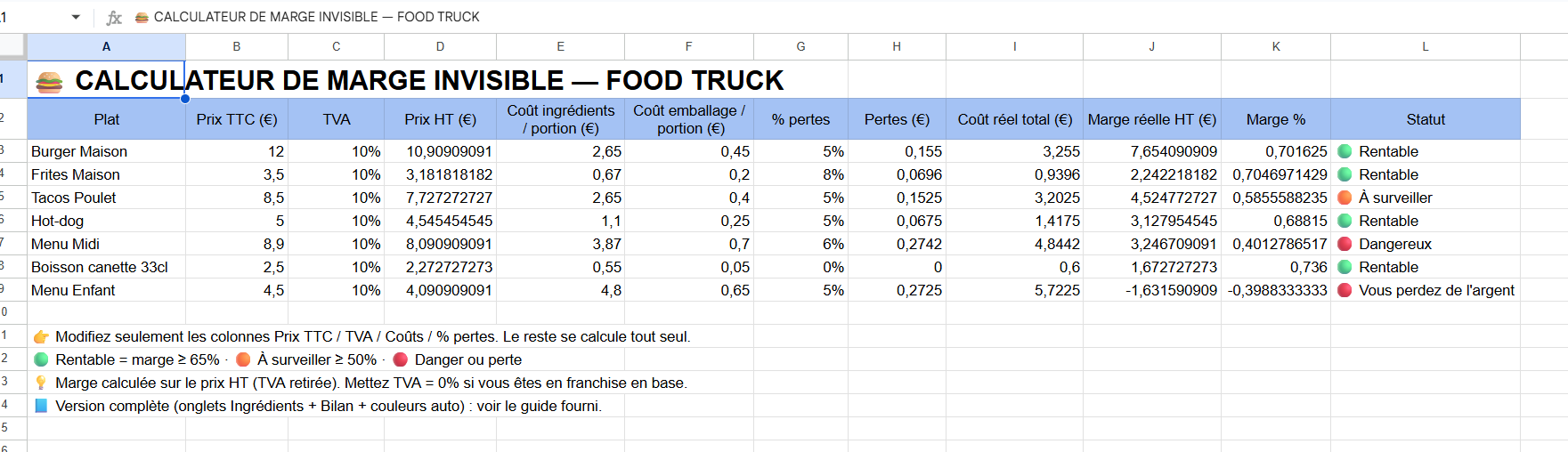Open the Name box dropdown arrow
1568x452 pixels.
[76, 17]
